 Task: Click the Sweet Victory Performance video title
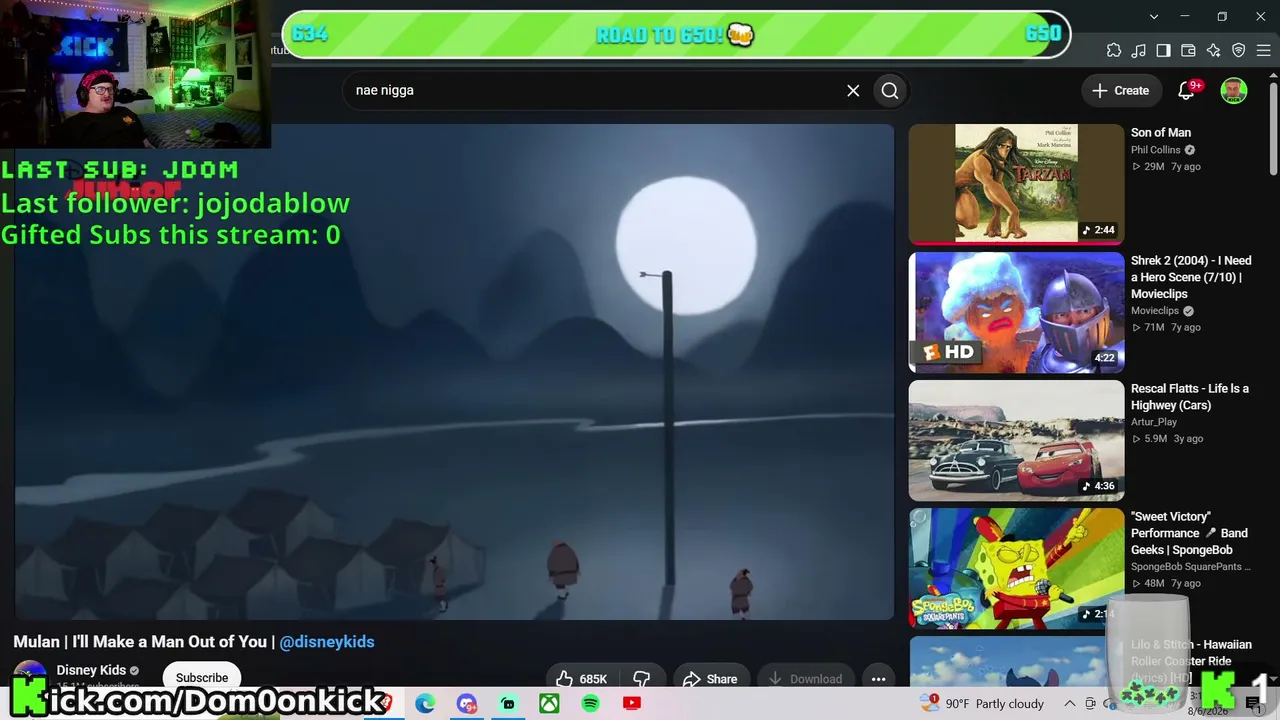1189,533
